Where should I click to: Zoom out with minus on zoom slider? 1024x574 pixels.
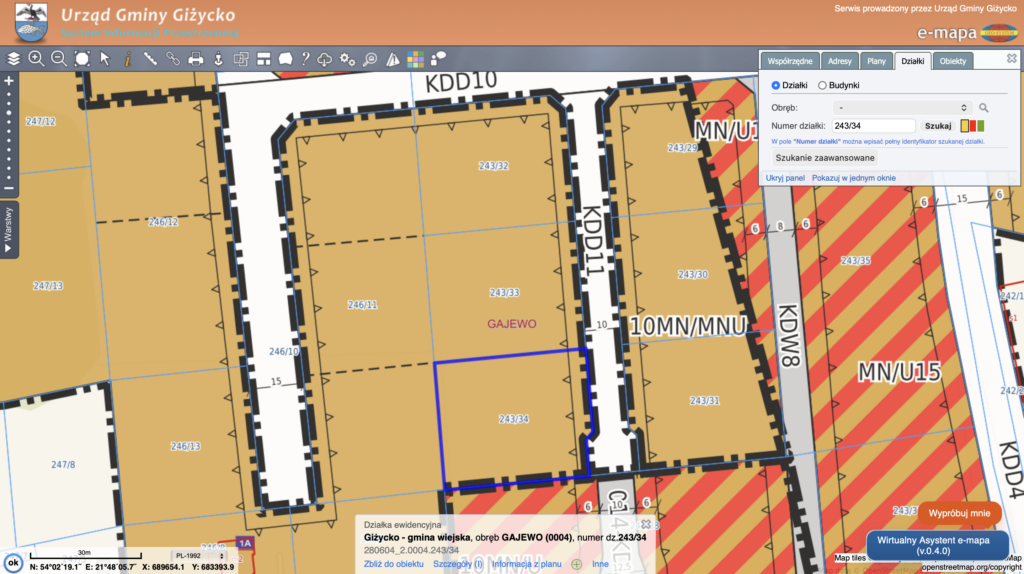[x=8, y=188]
